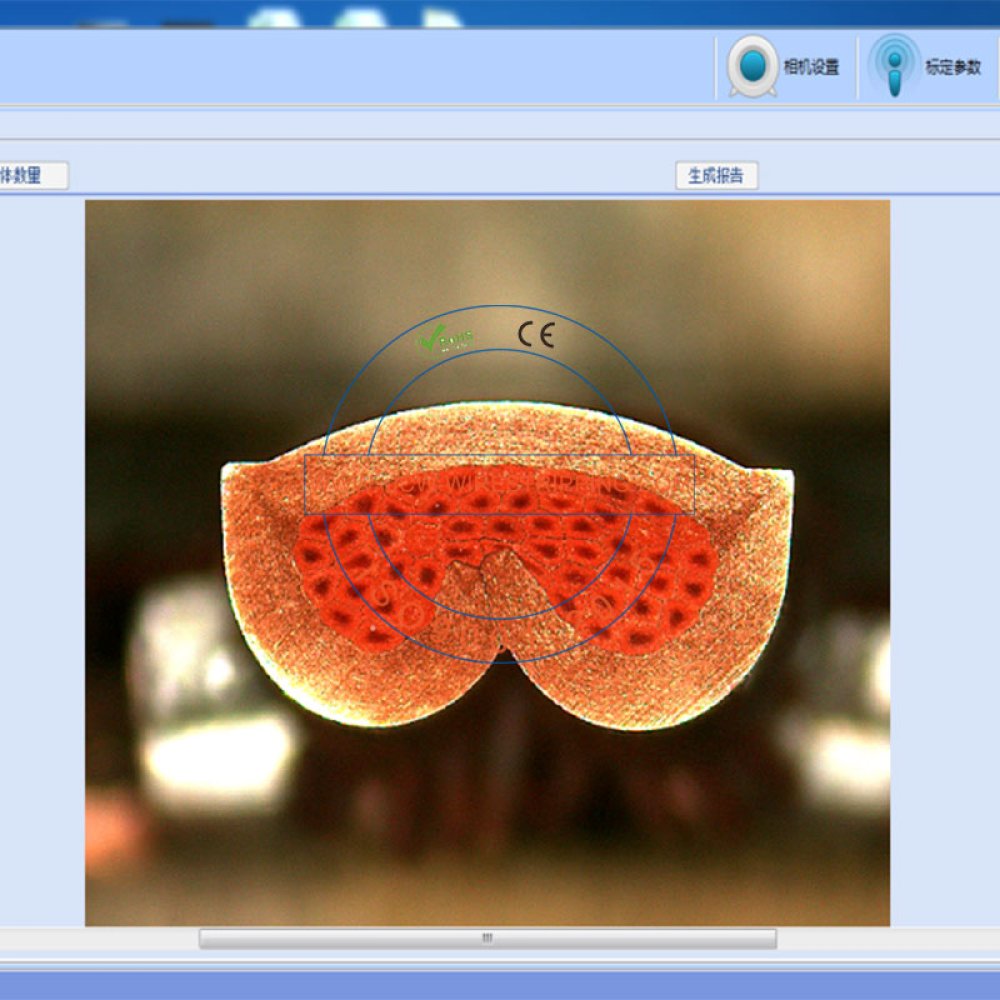Click the V-shaped notch at terminal bottom

click(x=505, y=655)
